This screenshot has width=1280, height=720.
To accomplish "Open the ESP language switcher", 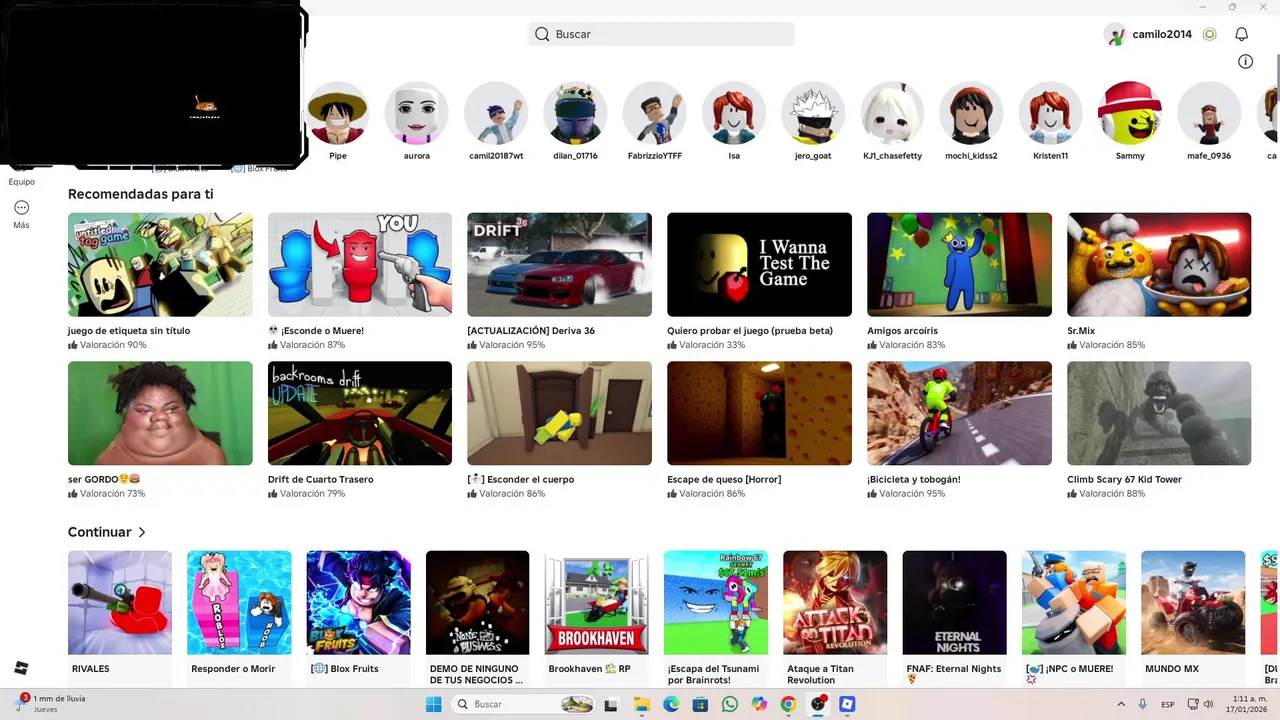I will tap(1168, 704).
